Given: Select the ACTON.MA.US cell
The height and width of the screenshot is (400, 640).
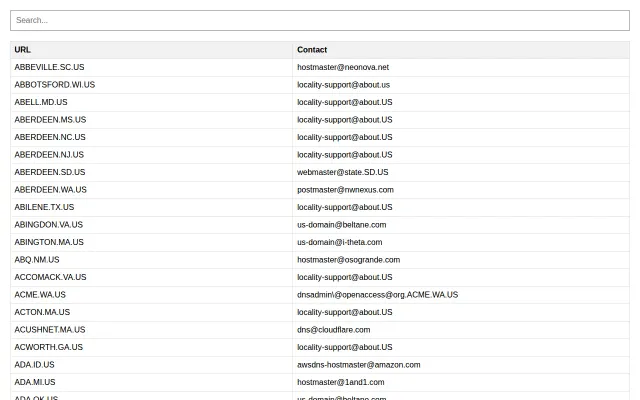Looking at the screenshot, I should pyautogui.click(x=151, y=313).
